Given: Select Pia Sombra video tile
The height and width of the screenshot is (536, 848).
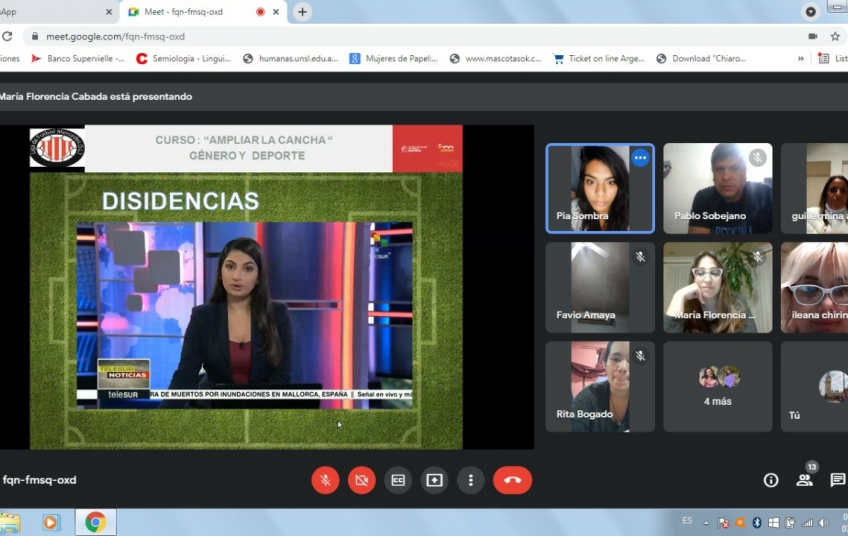Looking at the screenshot, I should pyautogui.click(x=600, y=188).
